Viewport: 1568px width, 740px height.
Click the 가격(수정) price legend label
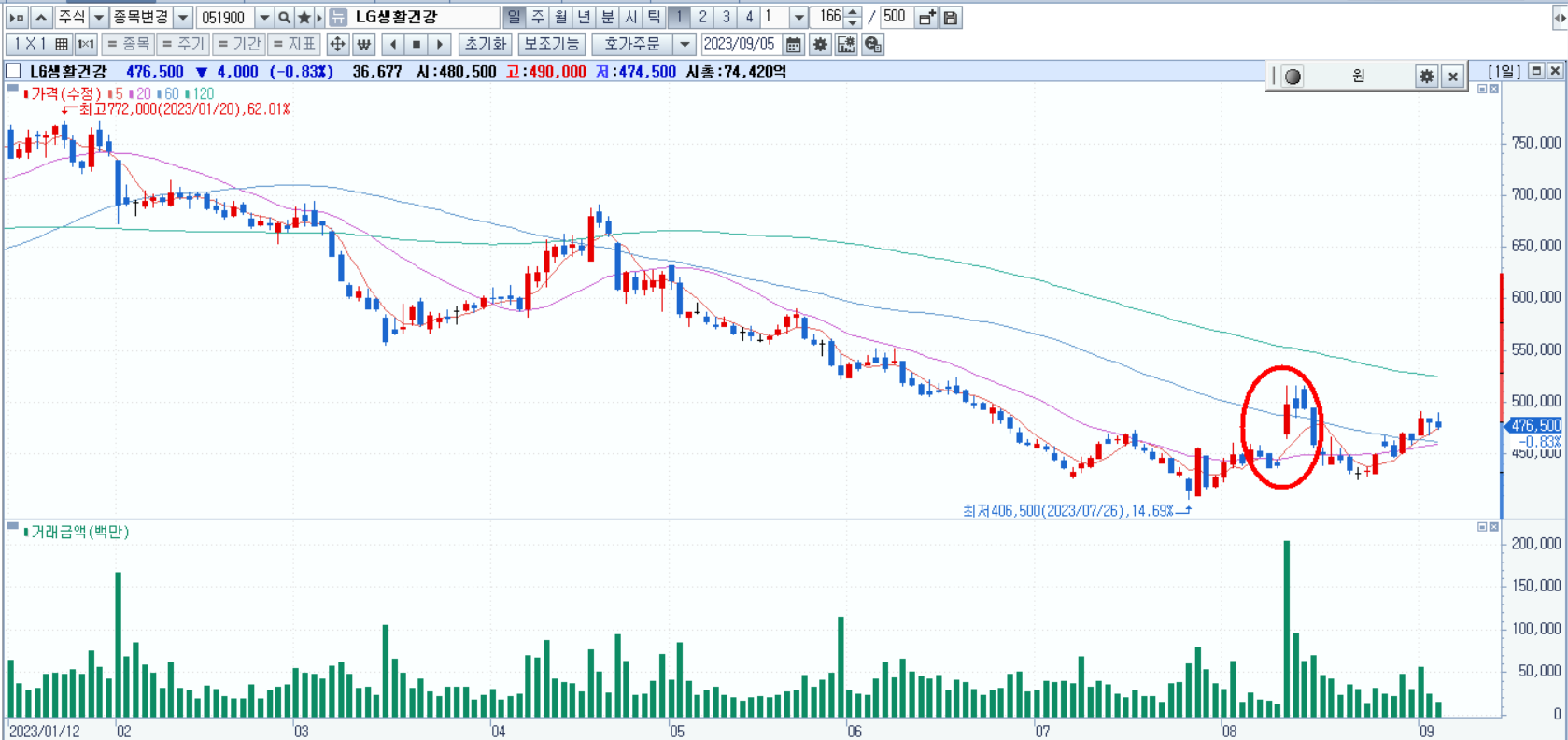tap(65, 93)
